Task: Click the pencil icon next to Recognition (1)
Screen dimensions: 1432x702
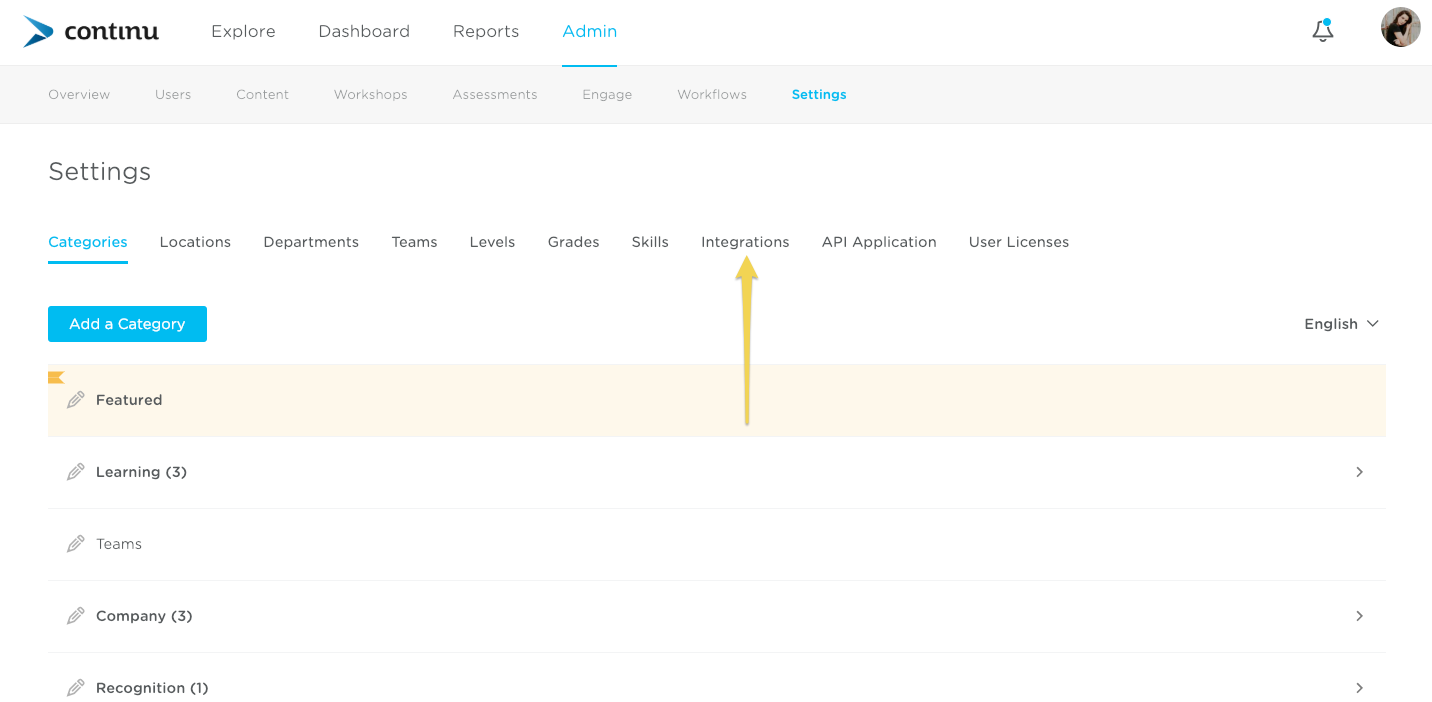Action: point(76,688)
